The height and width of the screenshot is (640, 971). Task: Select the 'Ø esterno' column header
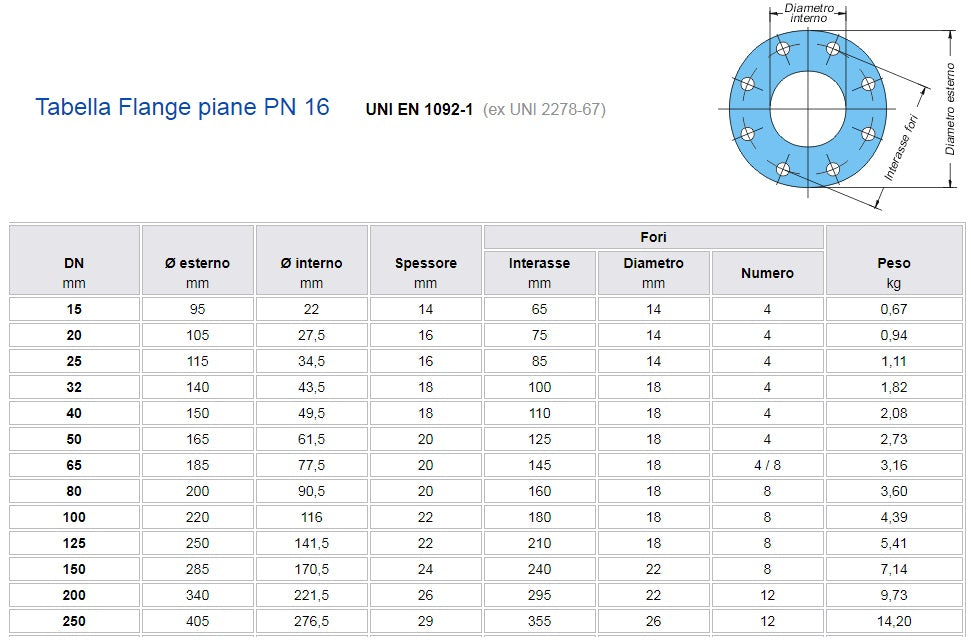pyautogui.click(x=198, y=260)
